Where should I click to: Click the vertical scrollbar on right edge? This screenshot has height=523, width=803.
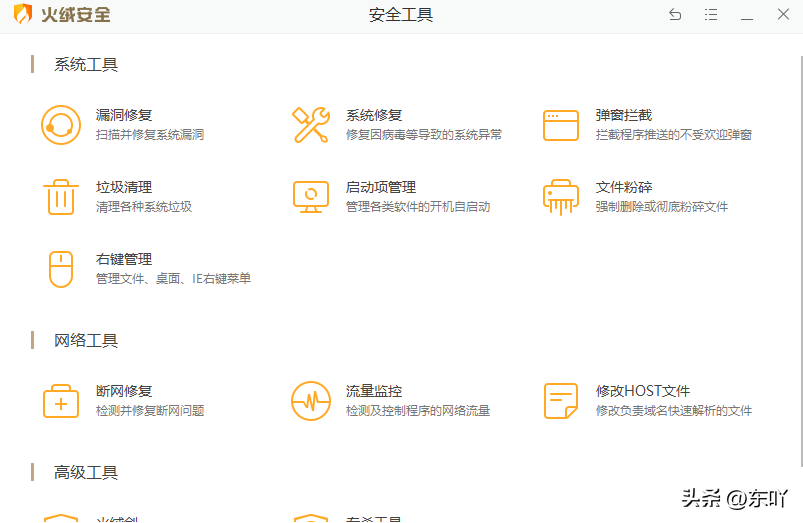click(800, 261)
